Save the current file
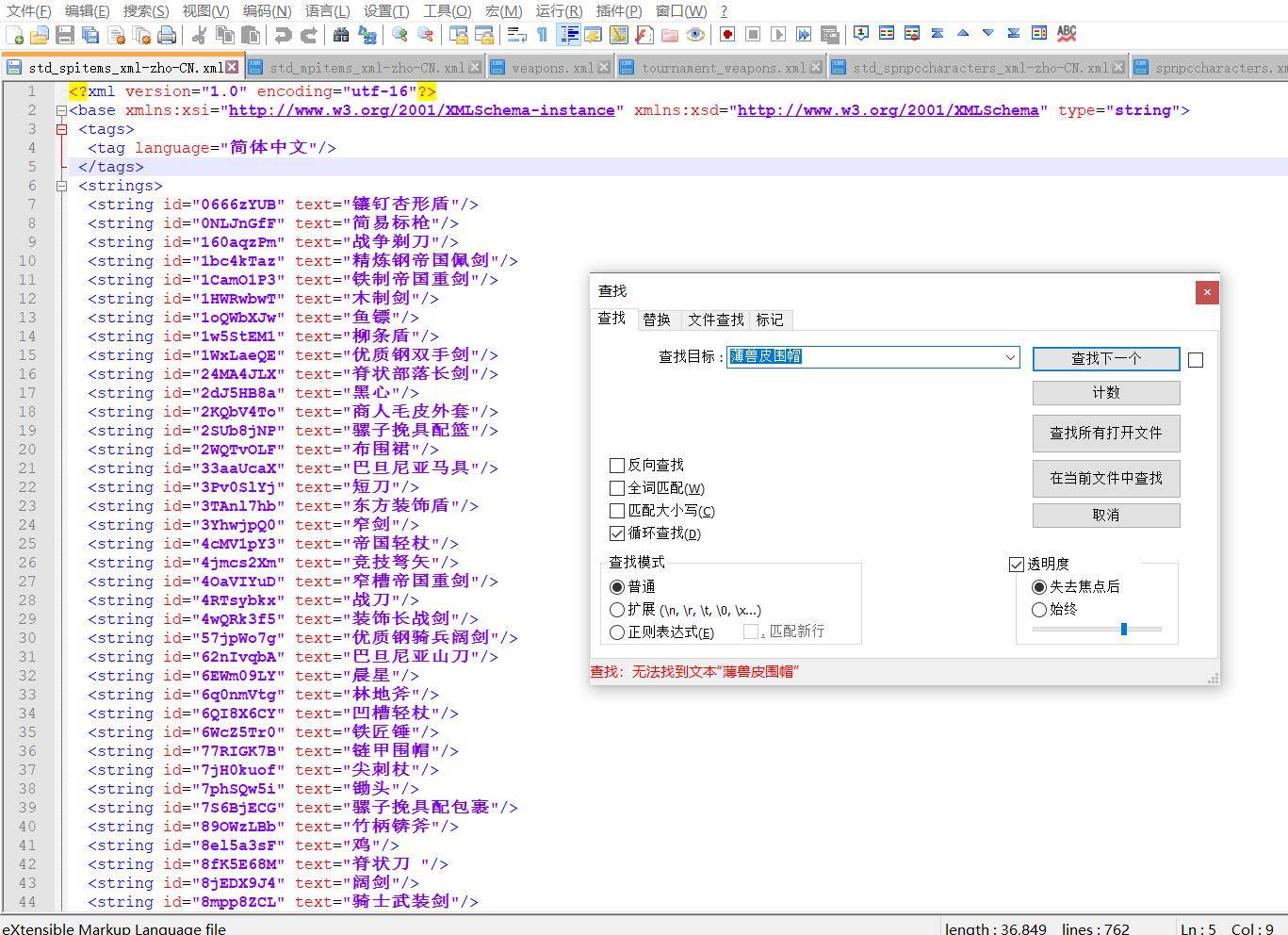 (65, 35)
